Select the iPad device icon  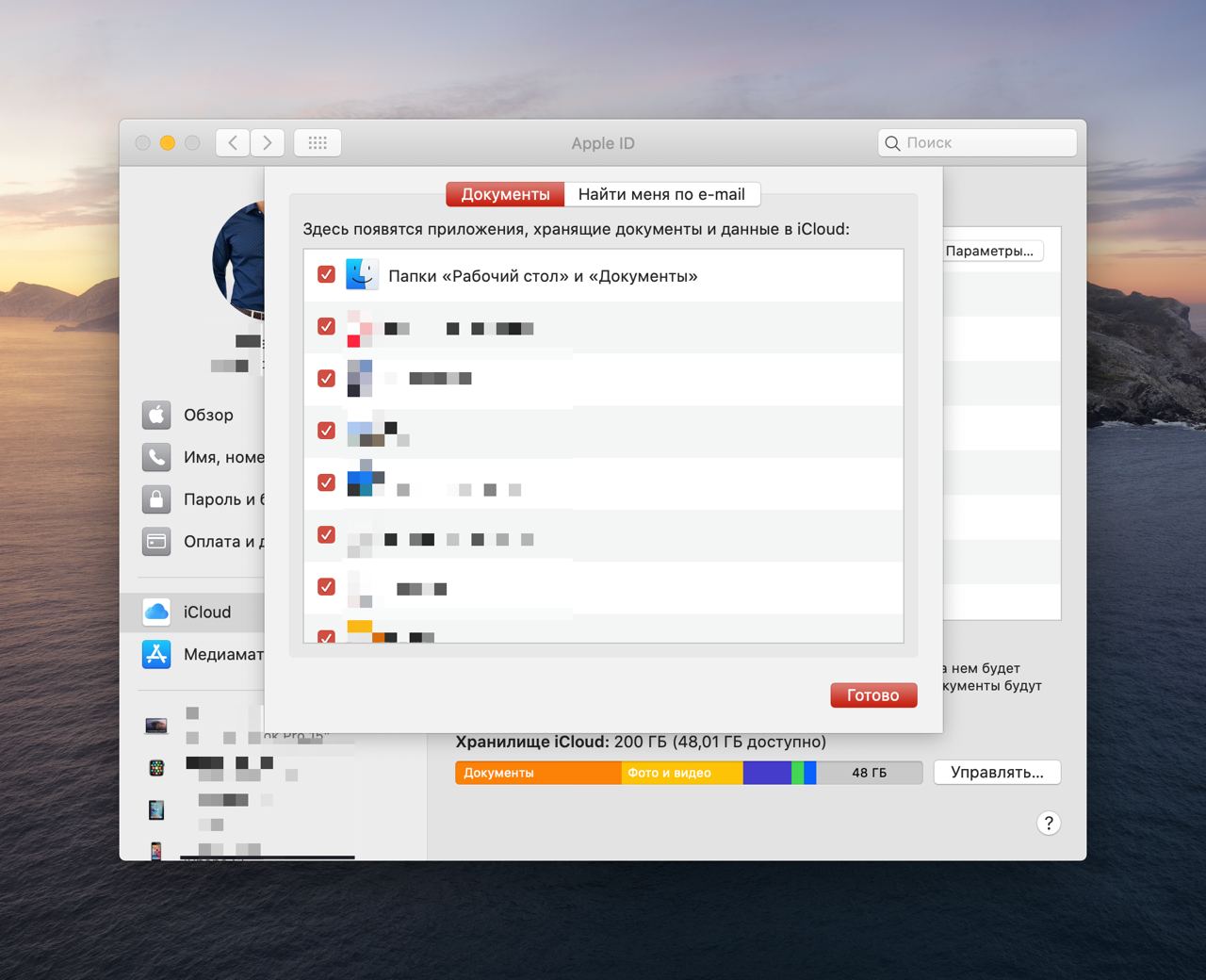coord(156,809)
